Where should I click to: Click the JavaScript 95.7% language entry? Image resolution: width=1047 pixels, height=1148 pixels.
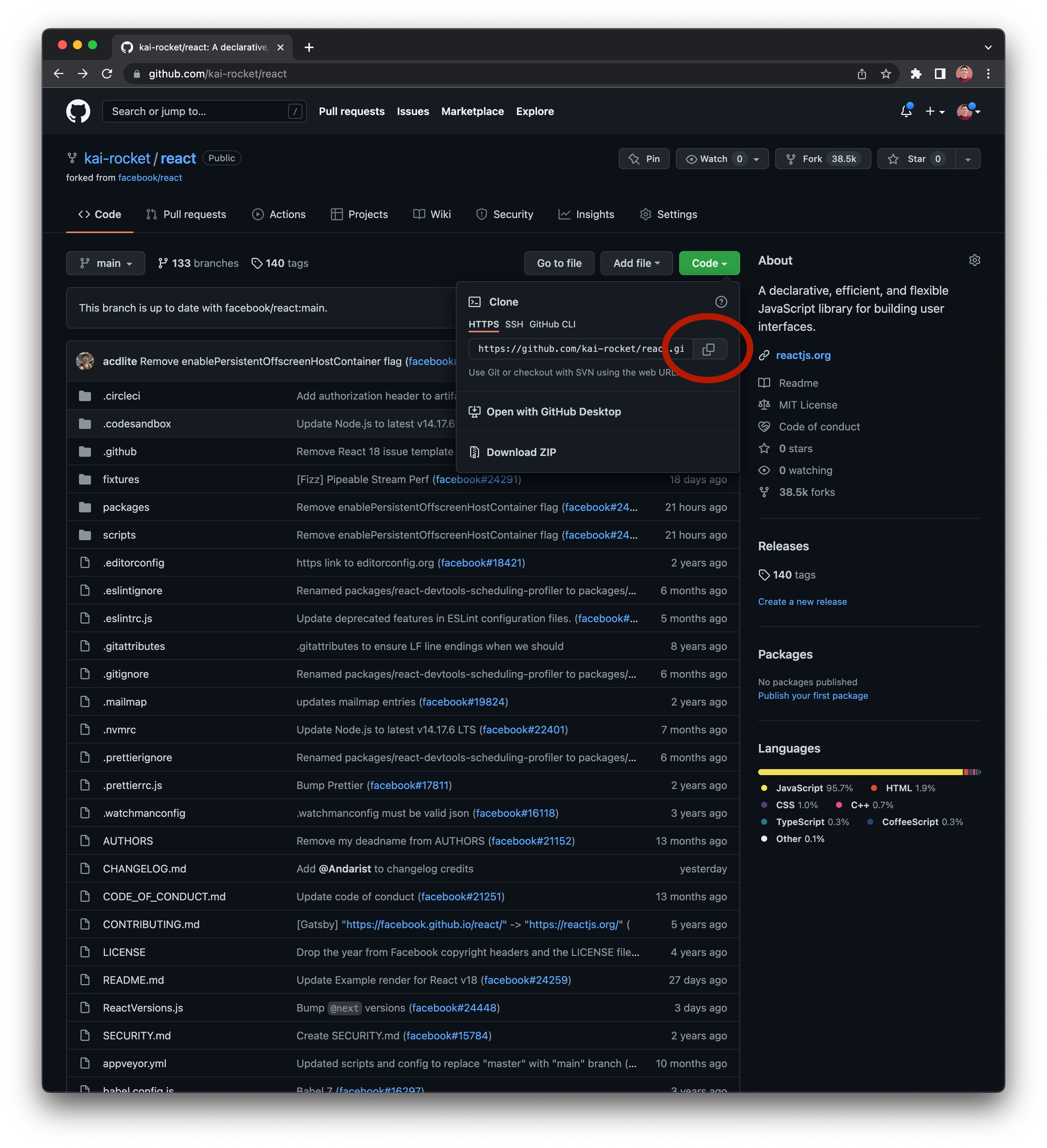[807, 788]
